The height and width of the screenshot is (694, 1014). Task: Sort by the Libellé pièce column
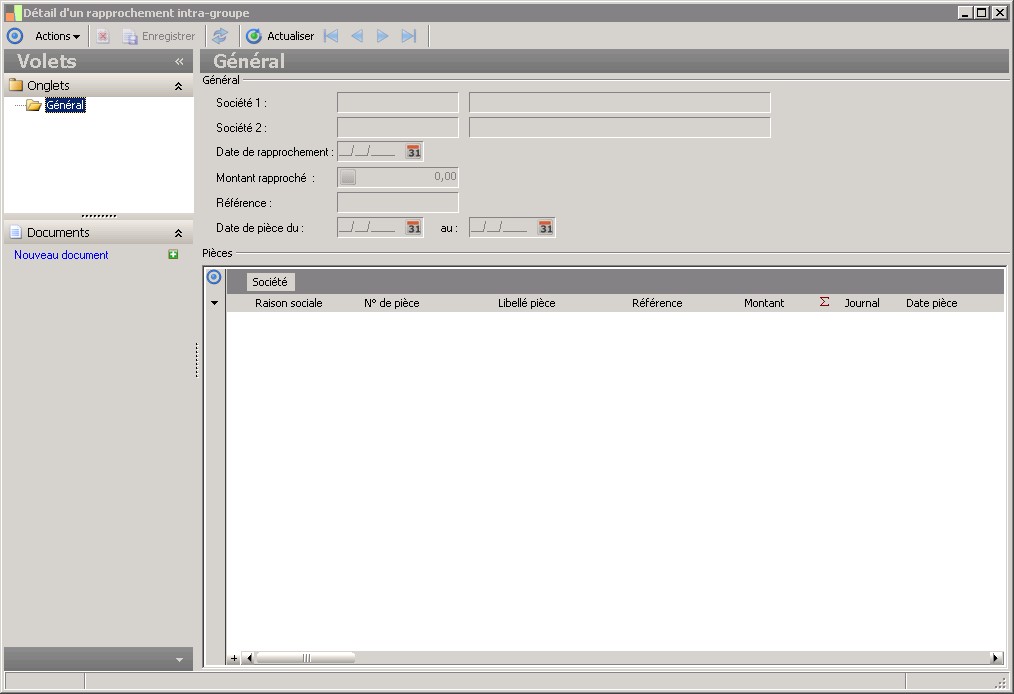point(526,303)
